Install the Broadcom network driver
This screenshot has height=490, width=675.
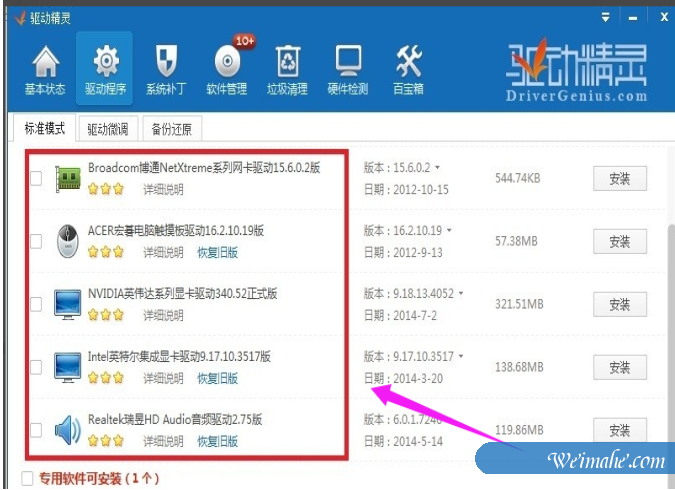(620, 178)
